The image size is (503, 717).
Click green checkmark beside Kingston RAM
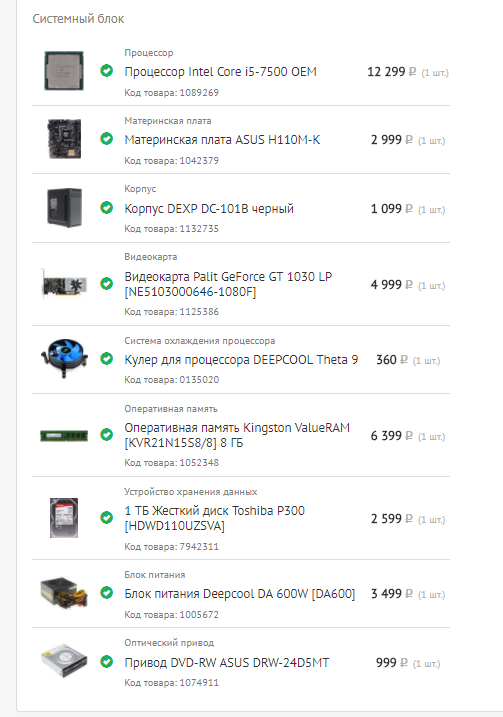click(x=107, y=434)
